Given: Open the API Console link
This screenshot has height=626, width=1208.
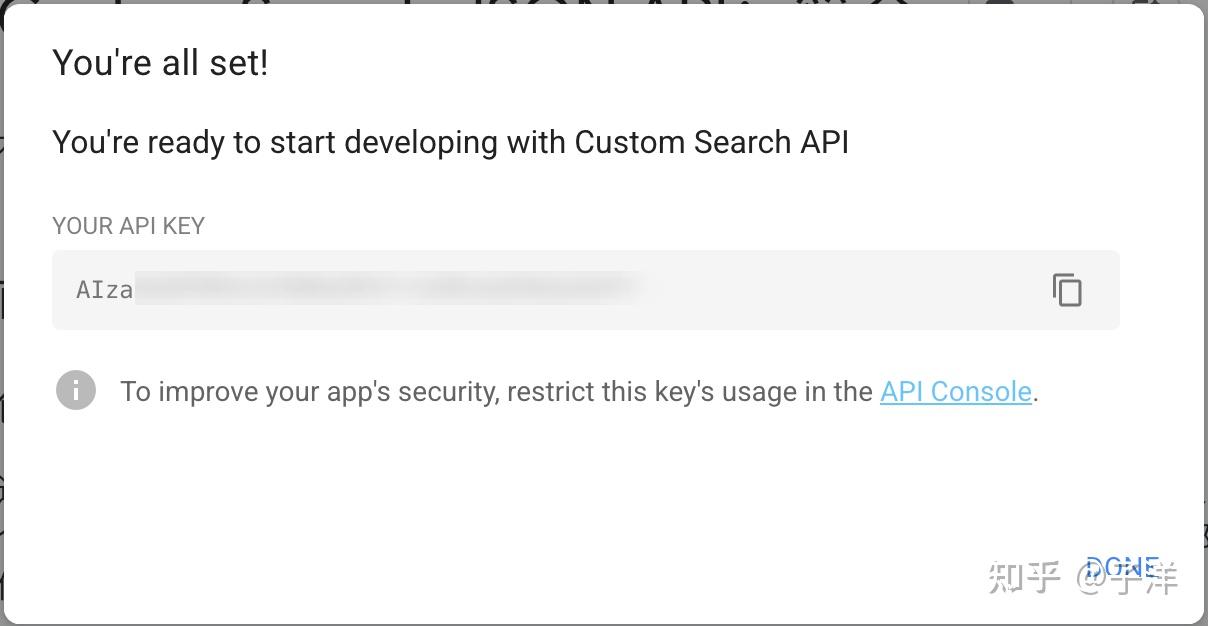Looking at the screenshot, I should 955,391.
